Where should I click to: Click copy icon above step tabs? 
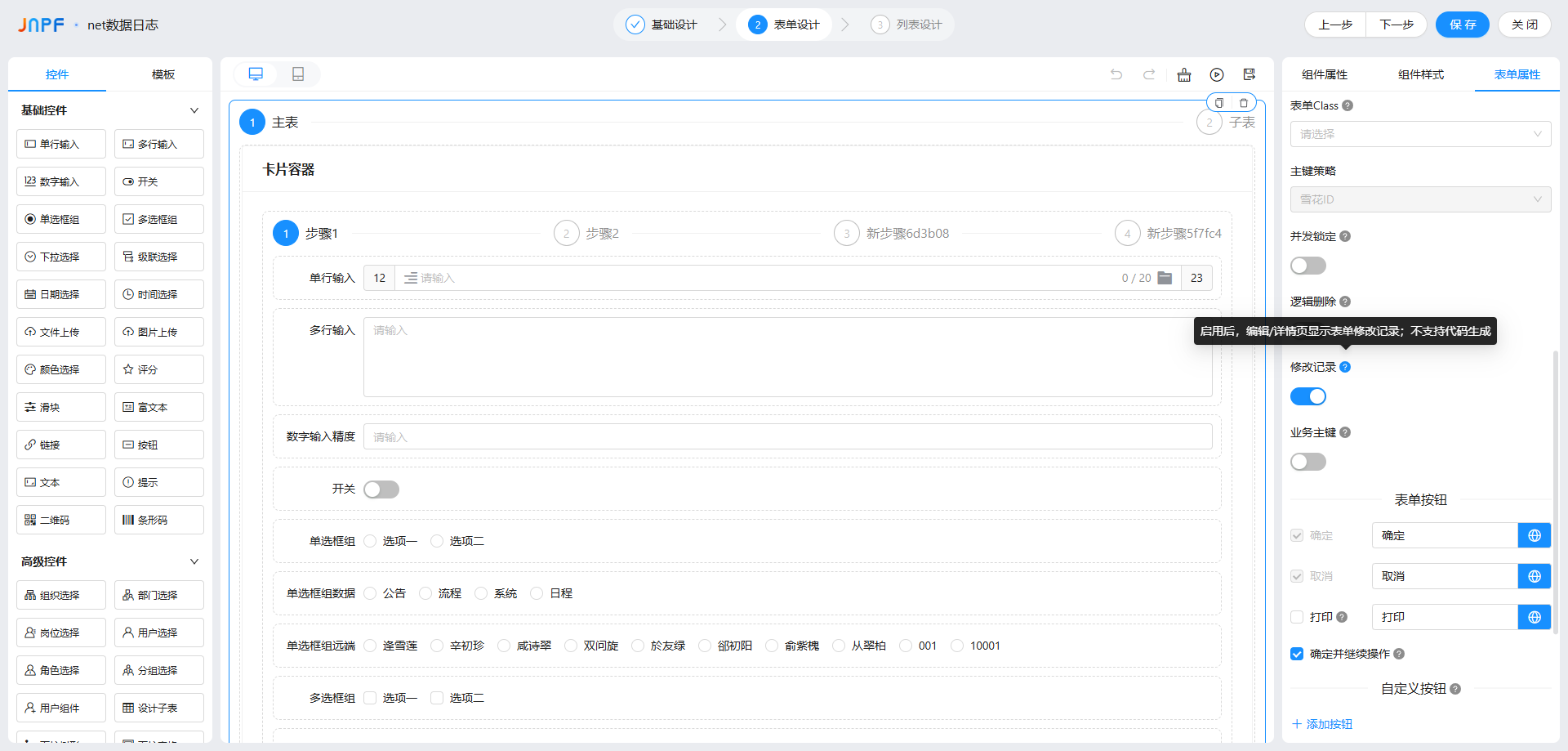(x=1219, y=103)
